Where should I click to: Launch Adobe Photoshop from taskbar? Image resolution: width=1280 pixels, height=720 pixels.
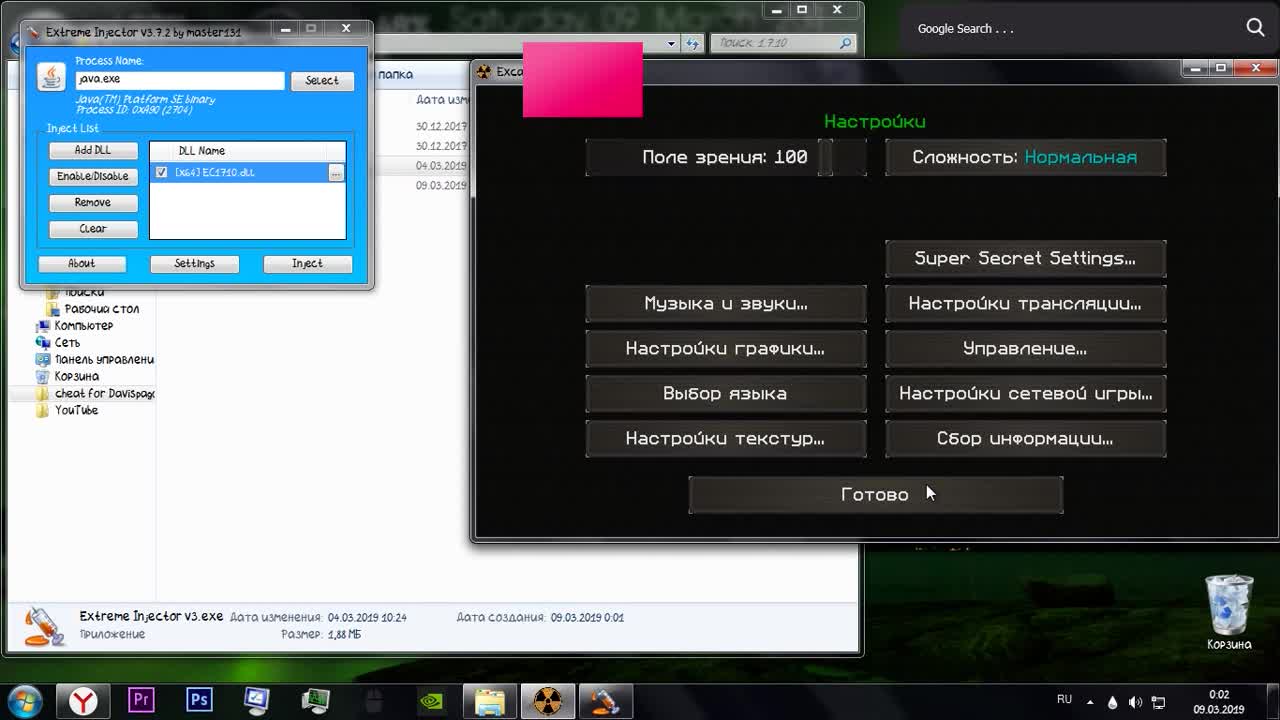199,701
